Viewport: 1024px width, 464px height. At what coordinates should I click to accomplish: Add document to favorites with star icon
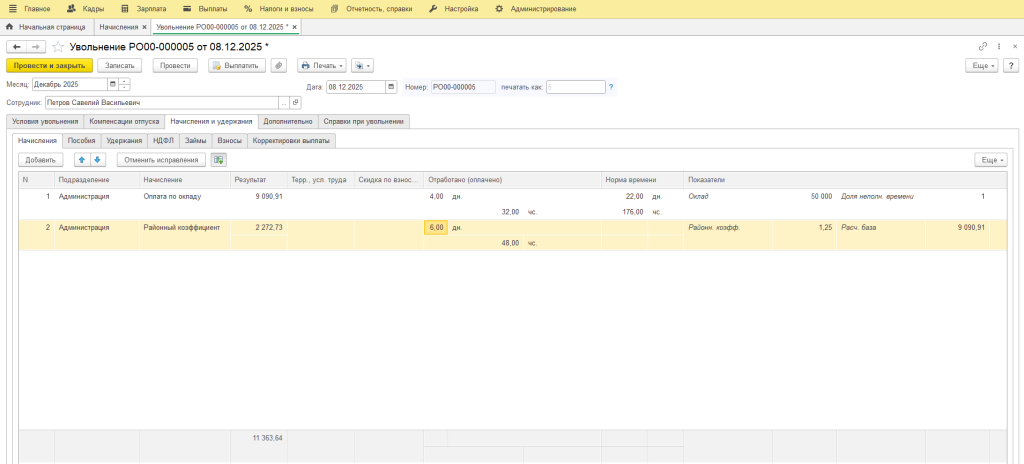point(58,47)
